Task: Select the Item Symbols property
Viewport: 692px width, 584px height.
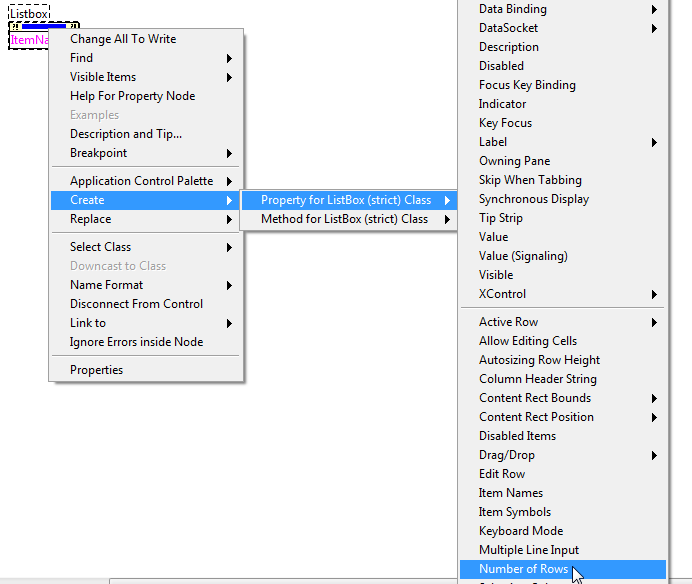Action: click(x=563, y=512)
